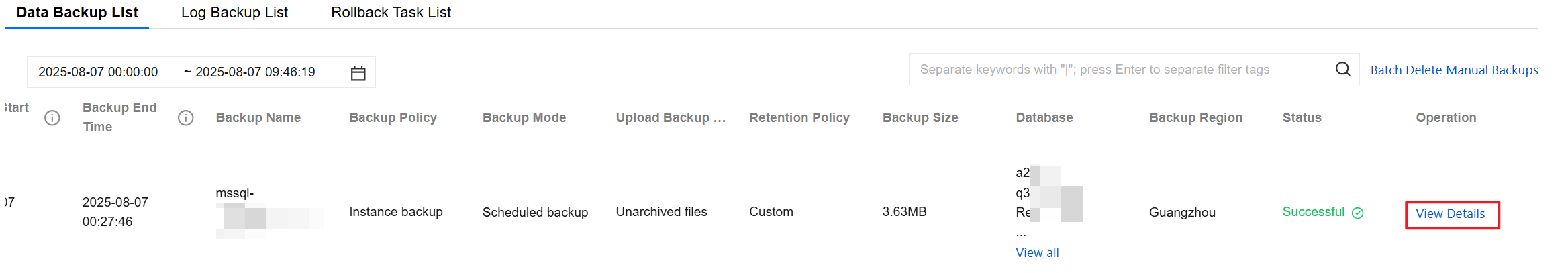Click the Backup Size column header
Image resolution: width=1568 pixels, height=273 pixels.
pyautogui.click(x=920, y=118)
